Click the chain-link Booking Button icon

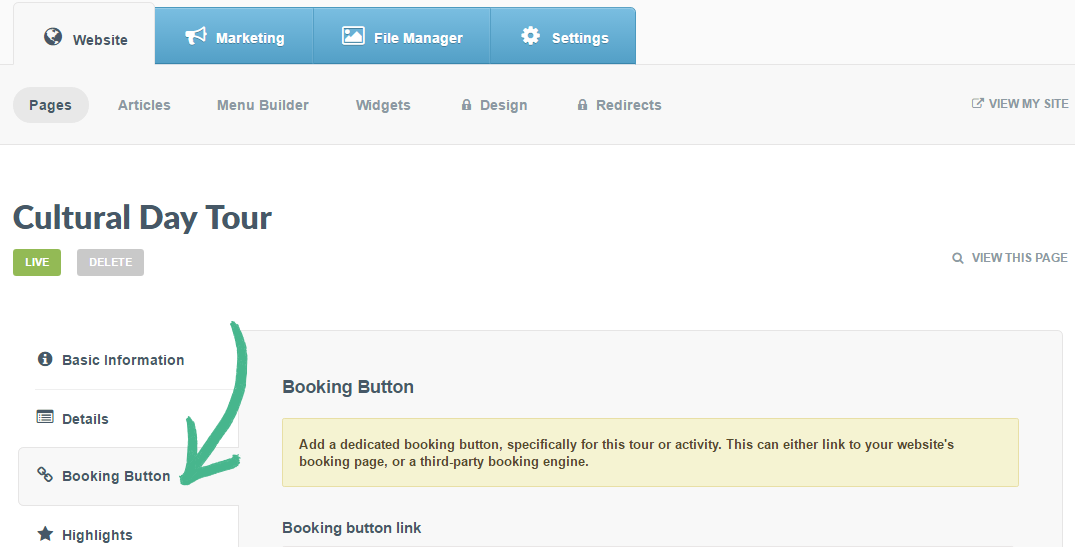45,475
